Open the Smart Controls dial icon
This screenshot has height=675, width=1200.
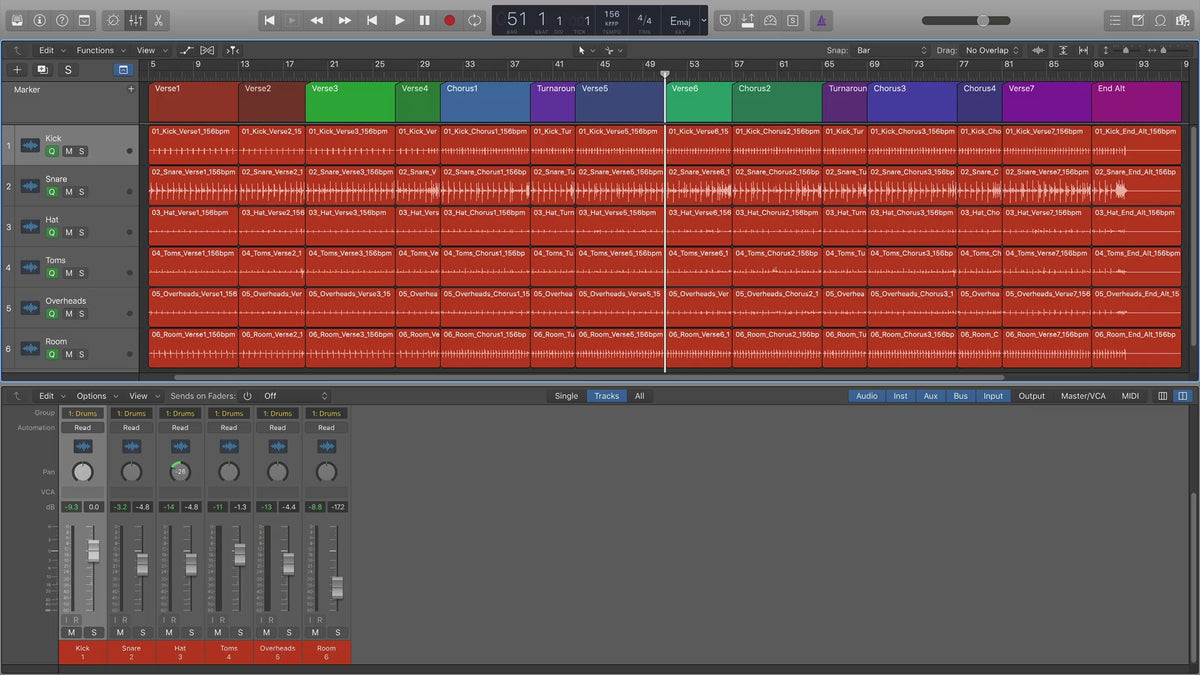(112, 20)
